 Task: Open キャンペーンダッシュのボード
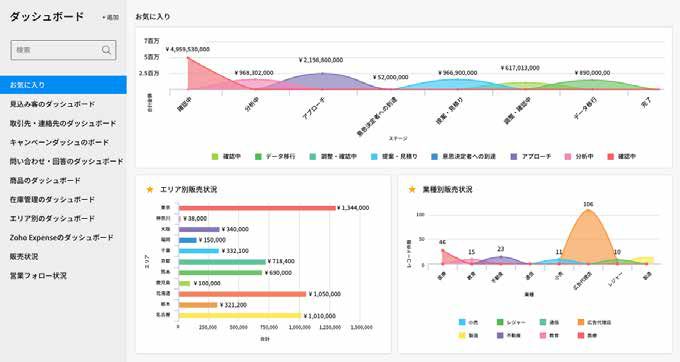click(x=59, y=142)
